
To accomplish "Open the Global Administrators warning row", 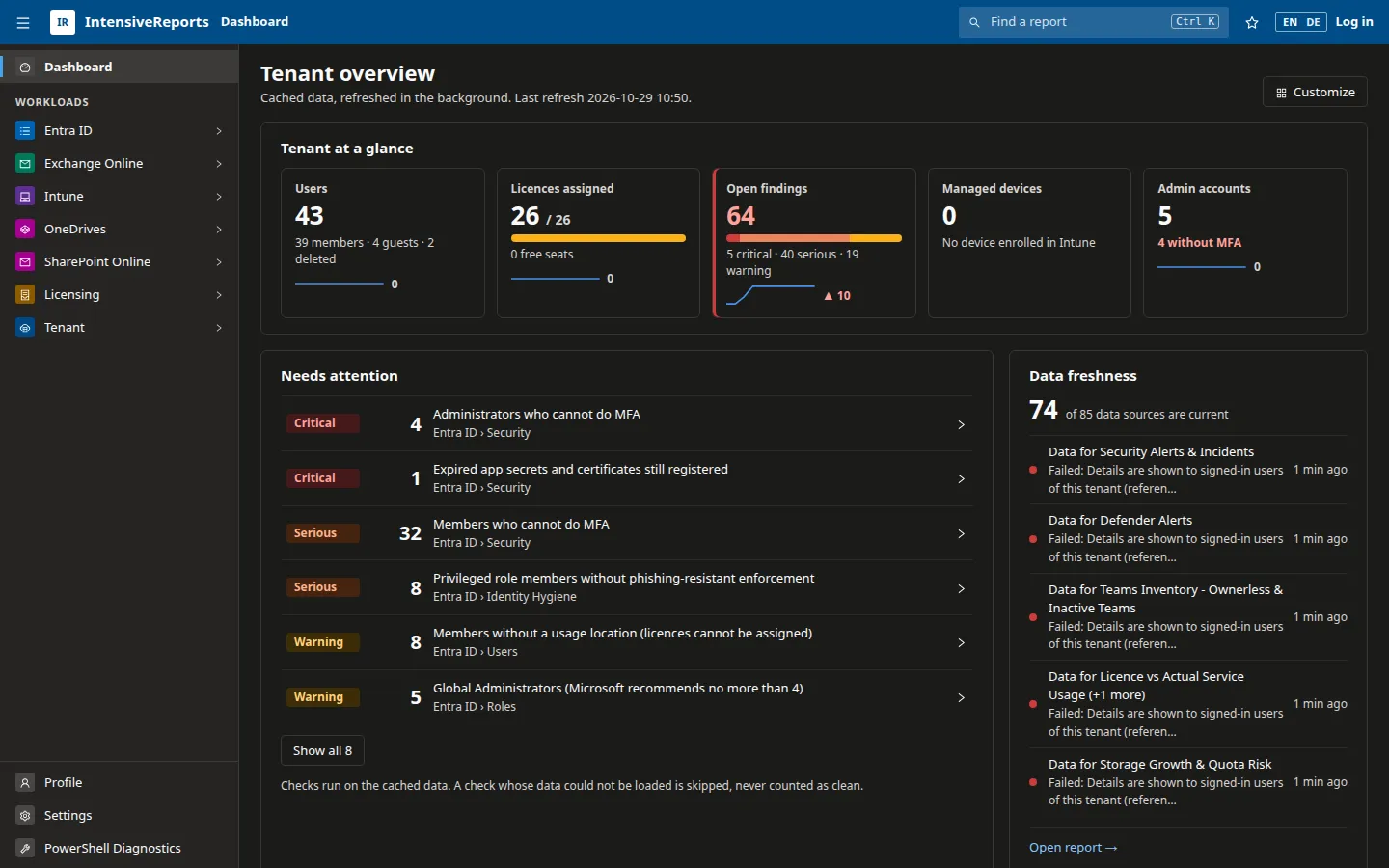I will click(x=626, y=697).
